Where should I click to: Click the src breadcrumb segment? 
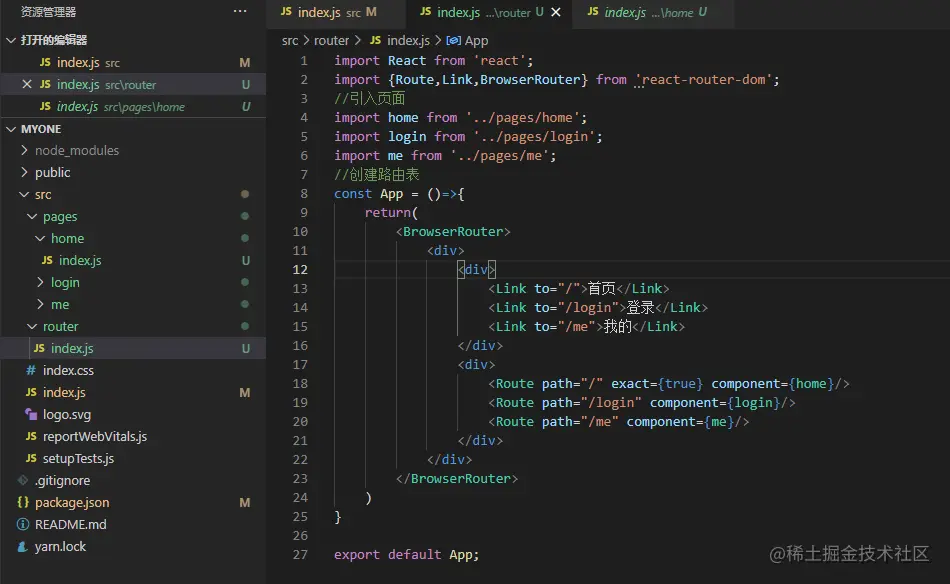pyautogui.click(x=290, y=41)
